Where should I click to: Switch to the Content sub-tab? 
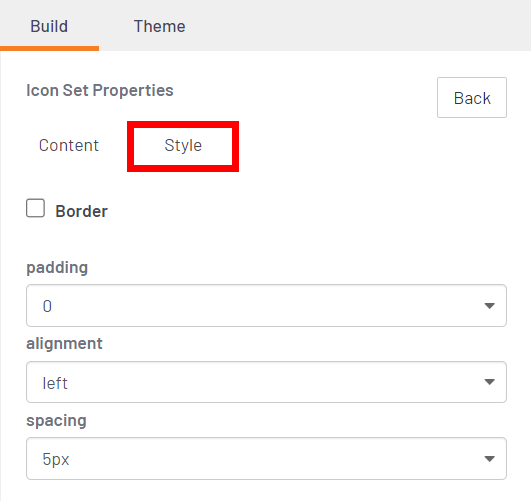(x=69, y=146)
